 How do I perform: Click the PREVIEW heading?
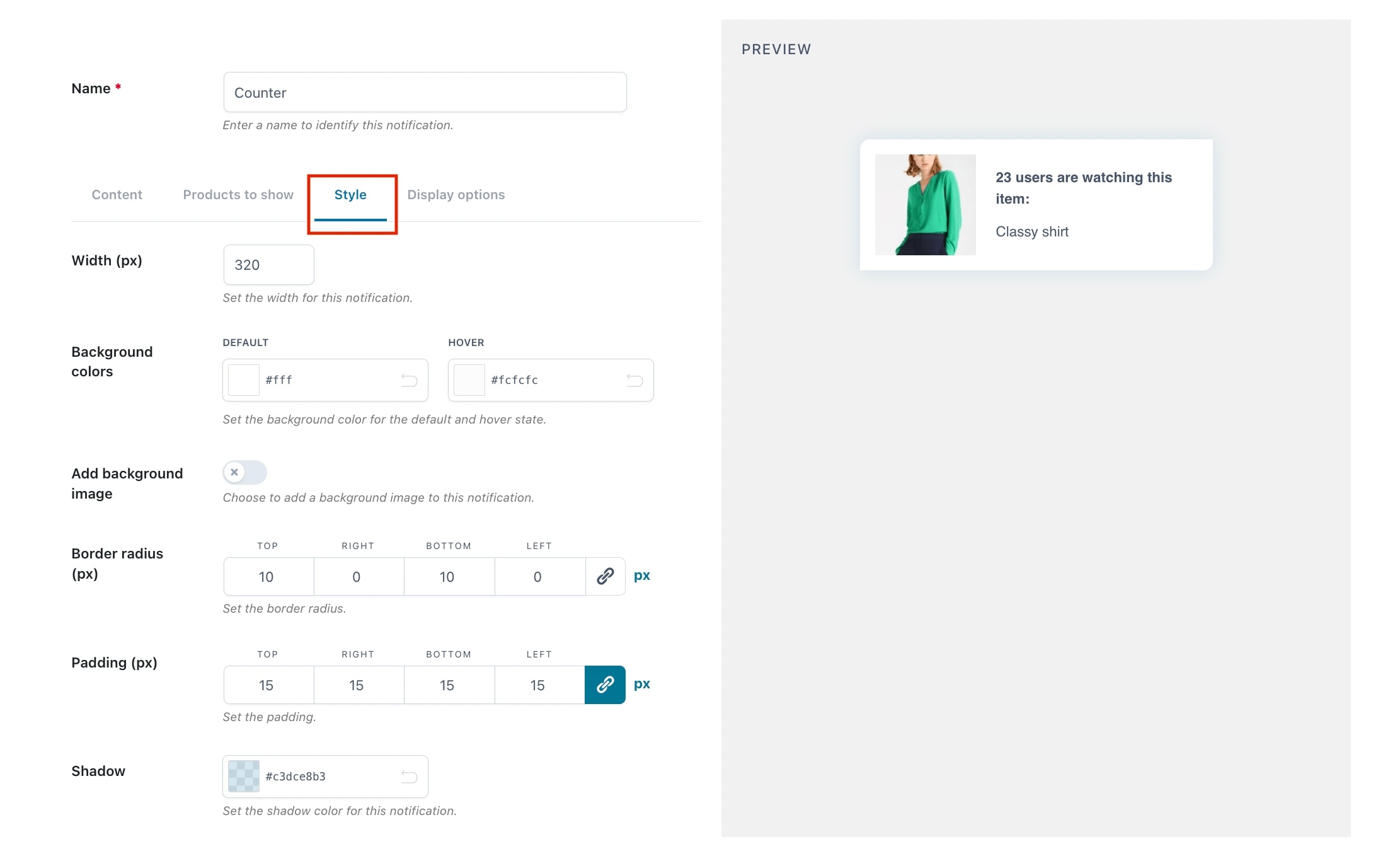776,49
